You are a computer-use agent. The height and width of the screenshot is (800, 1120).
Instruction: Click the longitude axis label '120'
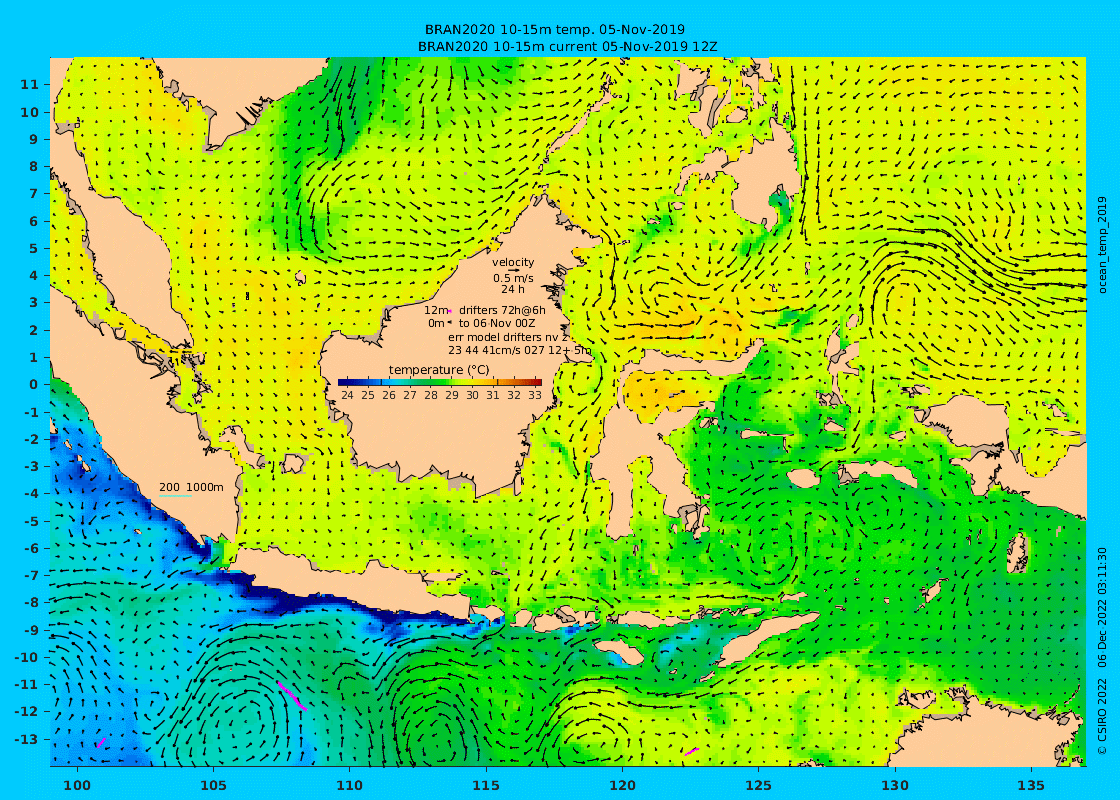[622, 785]
